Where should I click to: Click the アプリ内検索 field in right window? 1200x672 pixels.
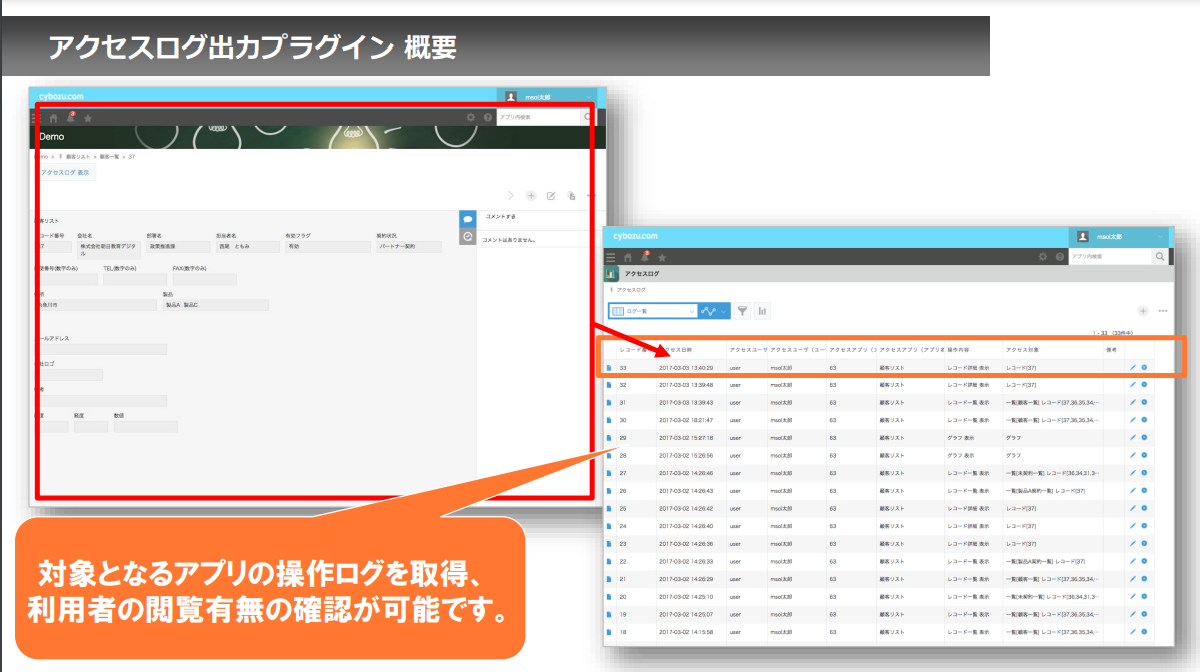(x=1108, y=257)
